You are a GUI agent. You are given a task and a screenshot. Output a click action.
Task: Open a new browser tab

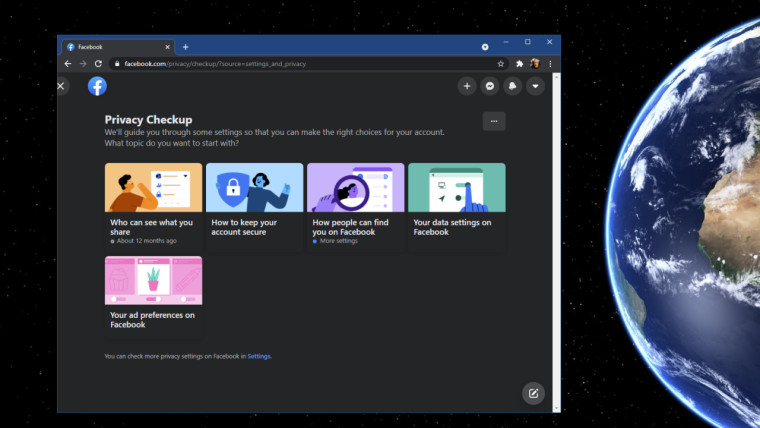[x=185, y=47]
